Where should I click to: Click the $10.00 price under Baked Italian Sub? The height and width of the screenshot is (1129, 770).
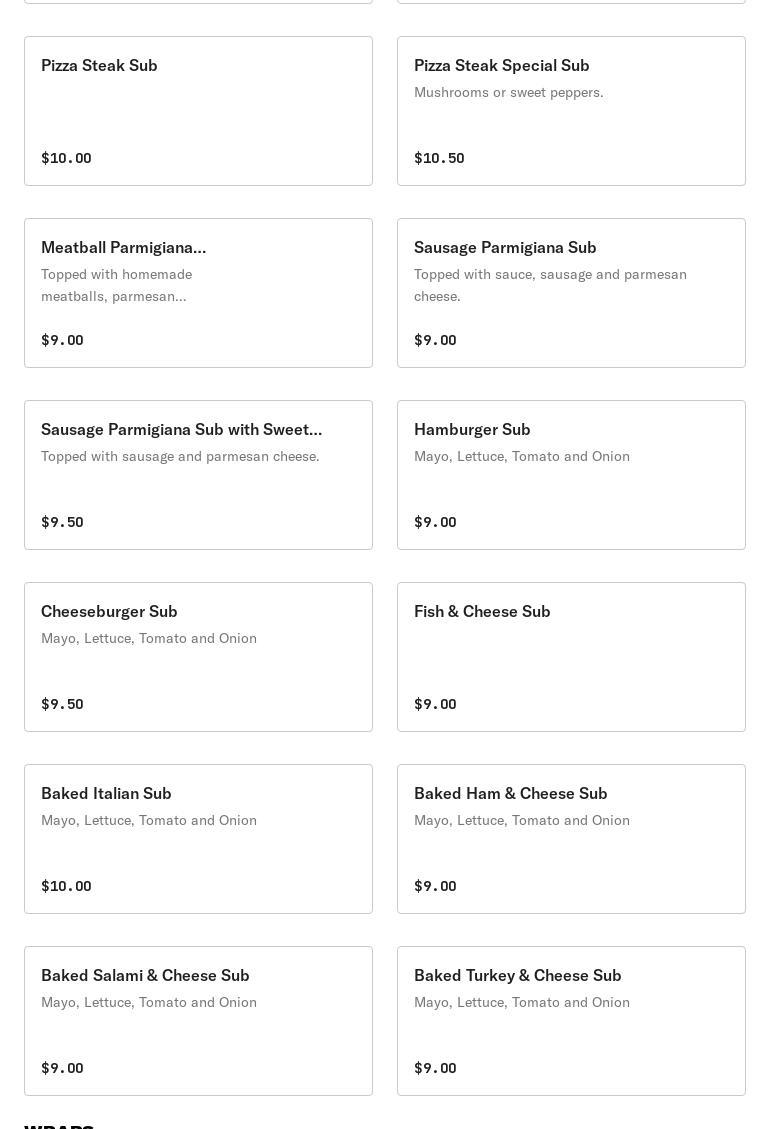[66, 886]
